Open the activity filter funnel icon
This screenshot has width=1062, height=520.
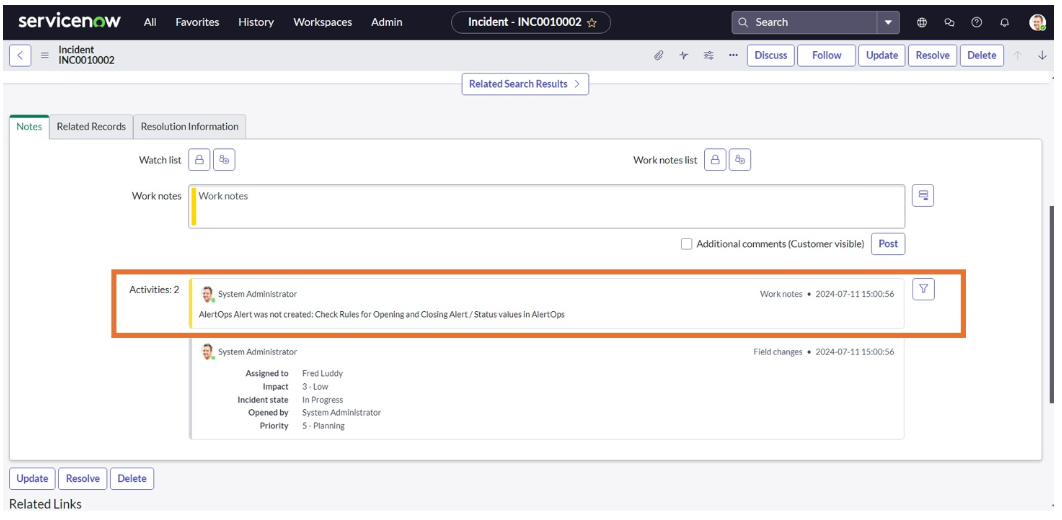tap(923, 289)
